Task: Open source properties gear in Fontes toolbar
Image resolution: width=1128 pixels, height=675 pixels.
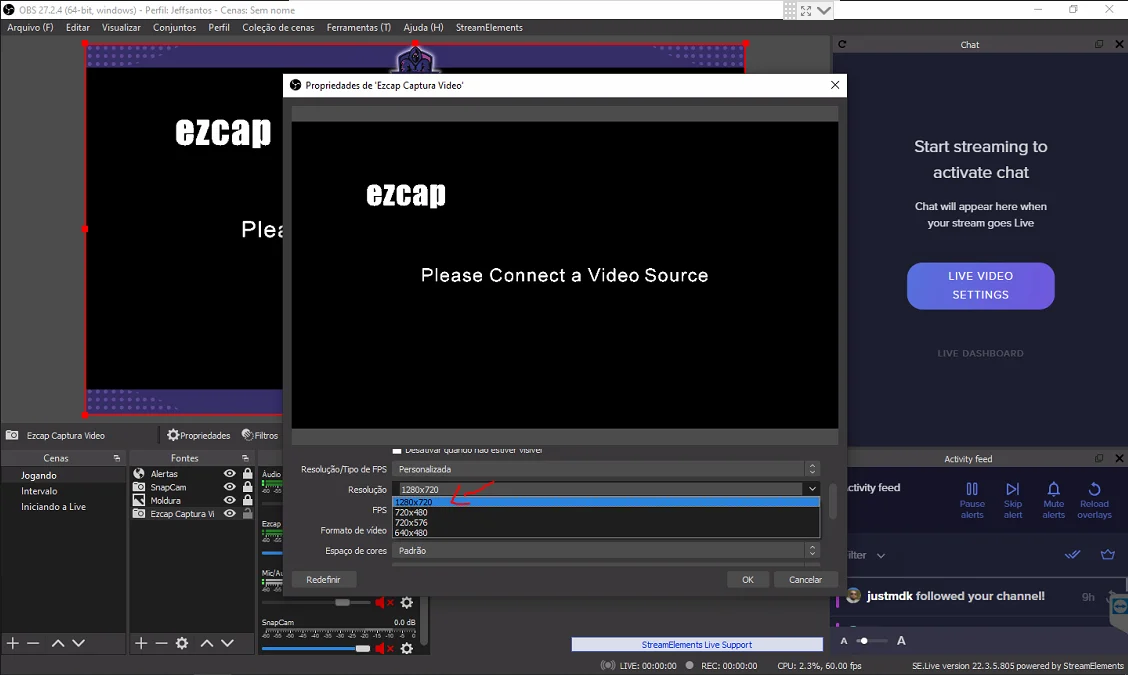Action: click(182, 643)
